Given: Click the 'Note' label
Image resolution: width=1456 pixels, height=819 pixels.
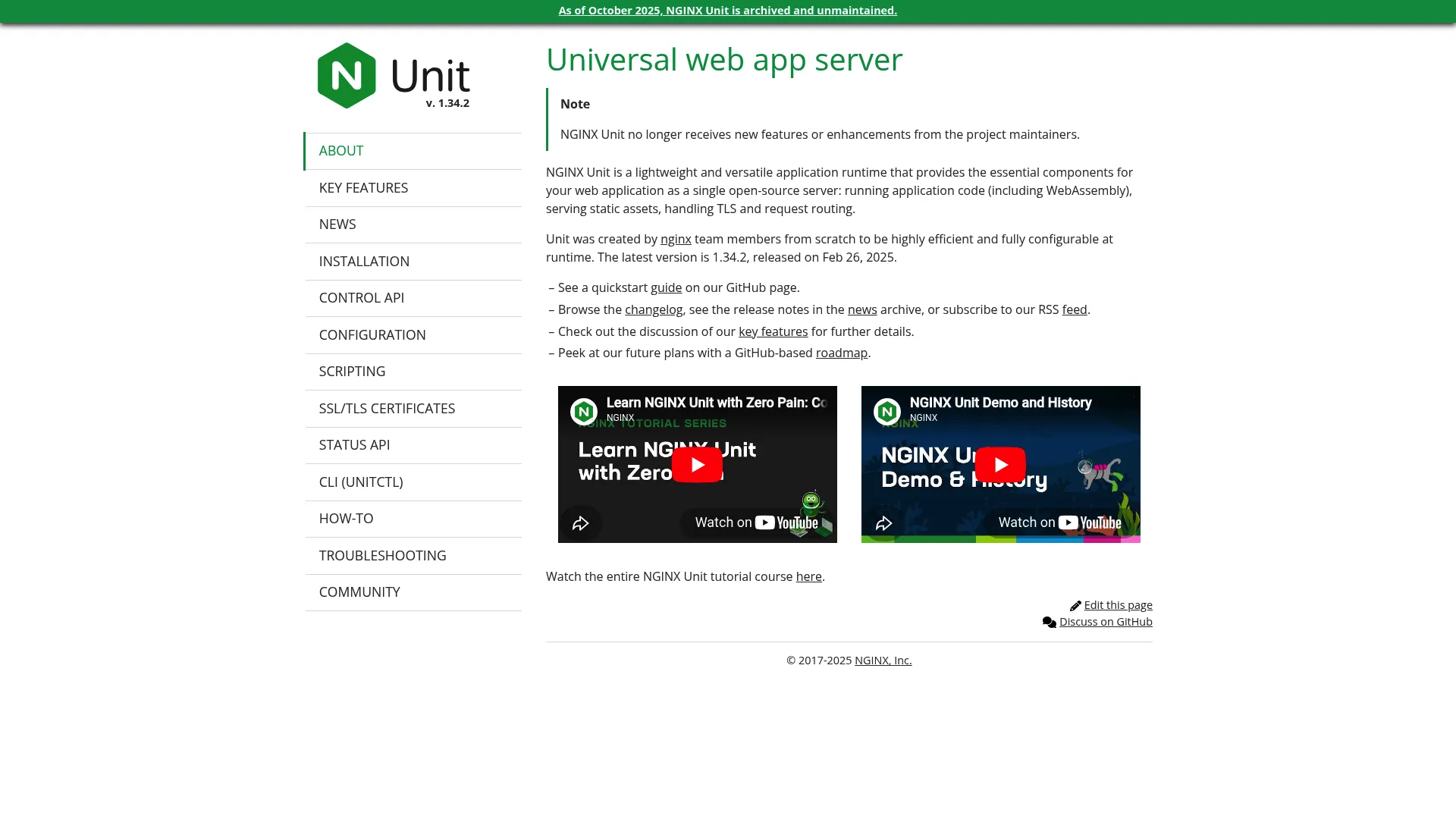Looking at the screenshot, I should point(575,105).
